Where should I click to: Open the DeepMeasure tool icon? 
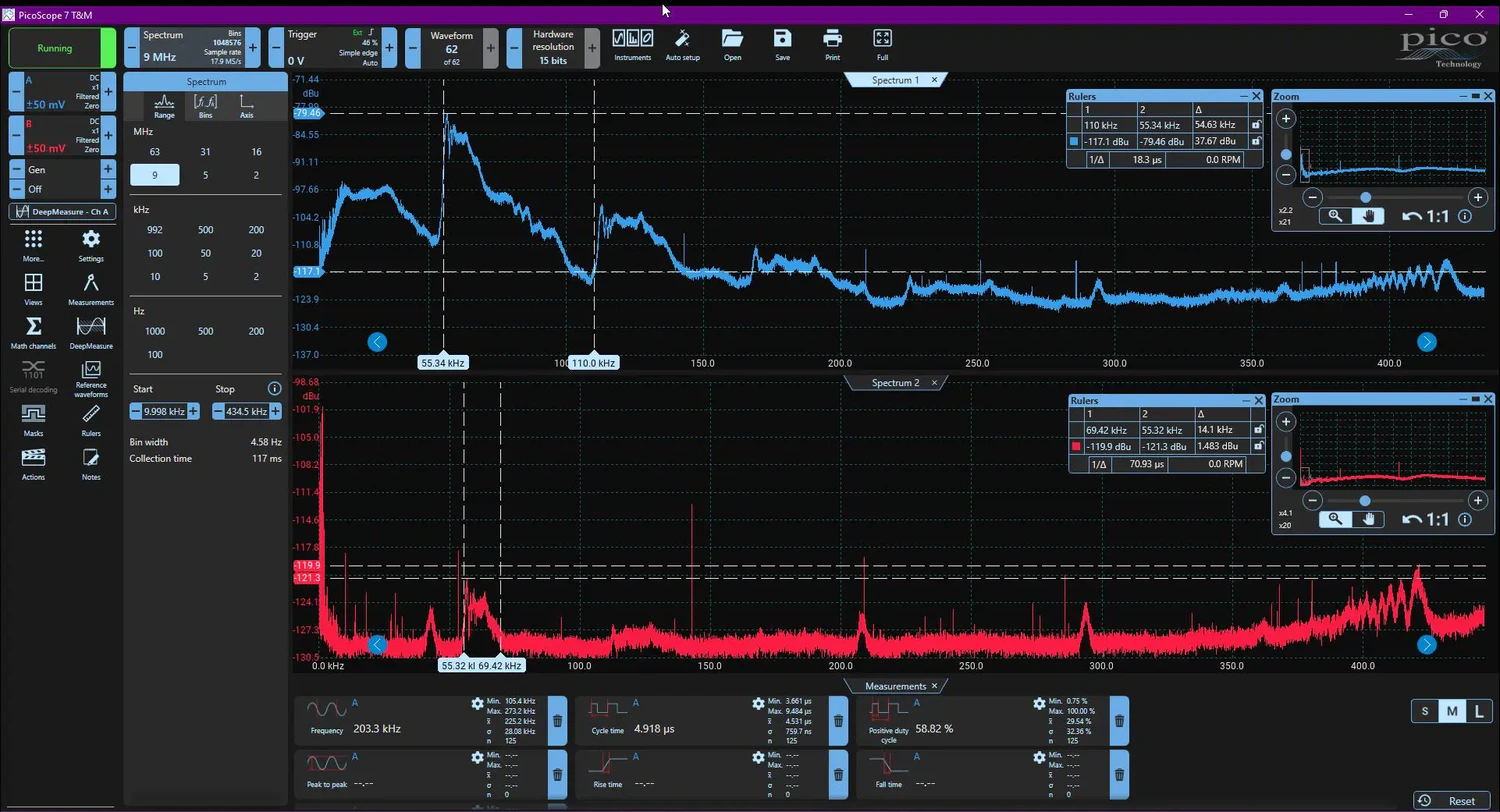(x=90, y=331)
